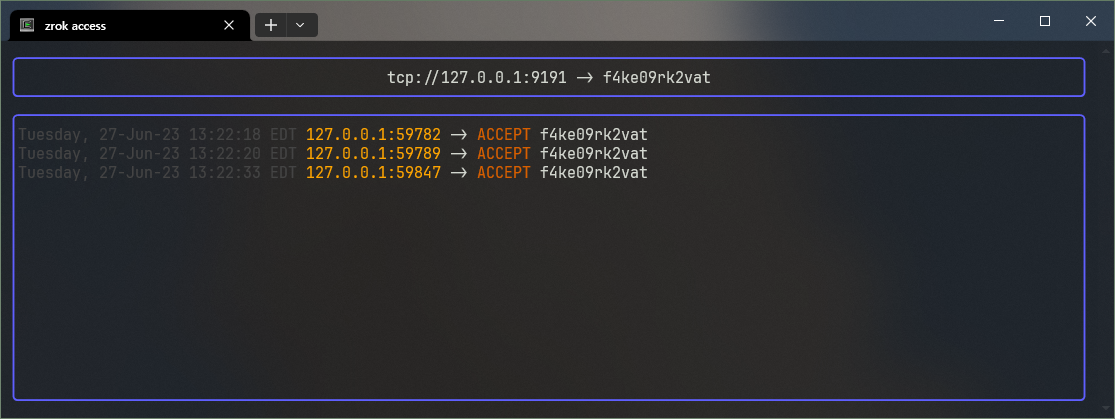This screenshot has width=1115, height=419.
Task: Maximize the terminal window
Action: click(1045, 20)
